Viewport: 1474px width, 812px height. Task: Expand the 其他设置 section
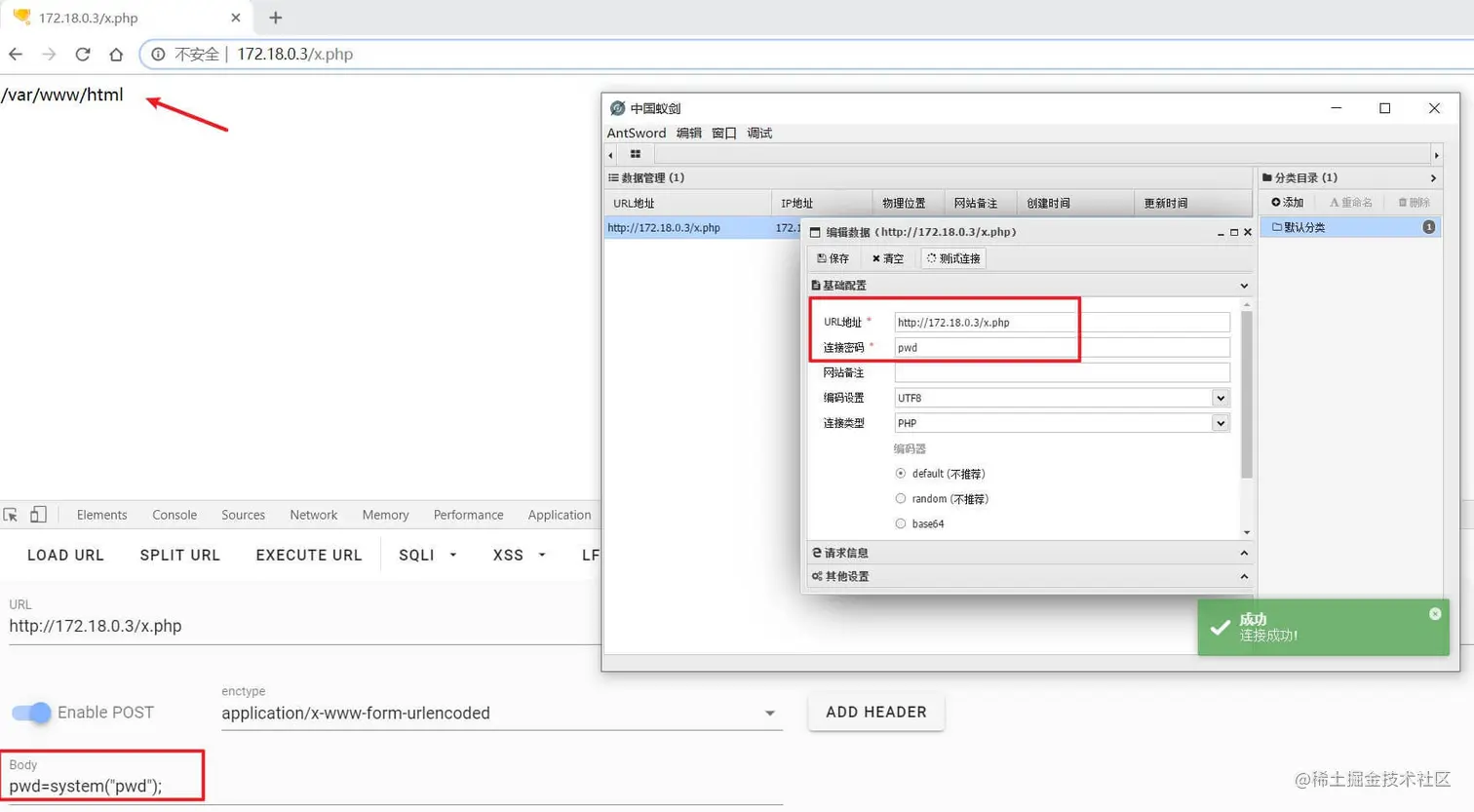tap(1244, 576)
